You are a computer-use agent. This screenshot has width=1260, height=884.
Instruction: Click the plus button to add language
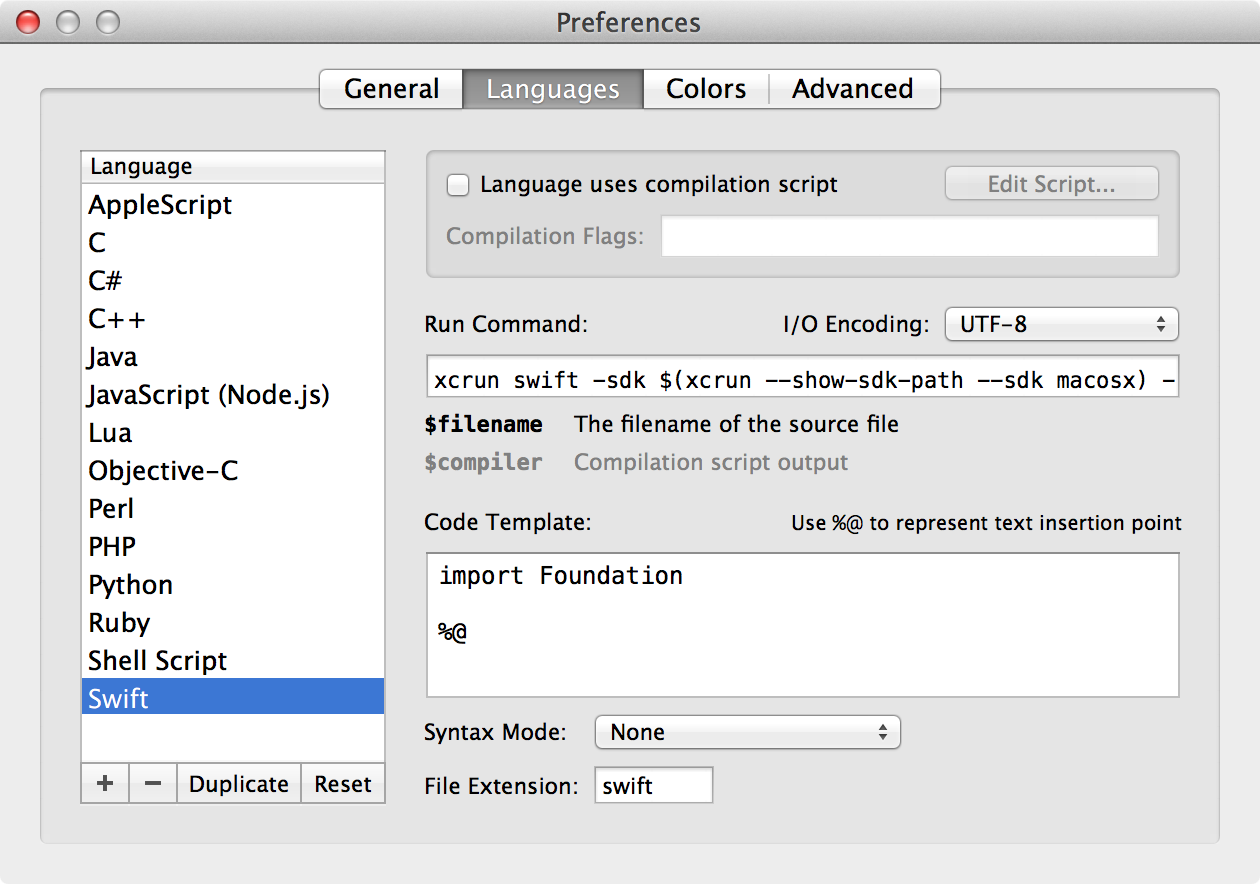[x=104, y=785]
